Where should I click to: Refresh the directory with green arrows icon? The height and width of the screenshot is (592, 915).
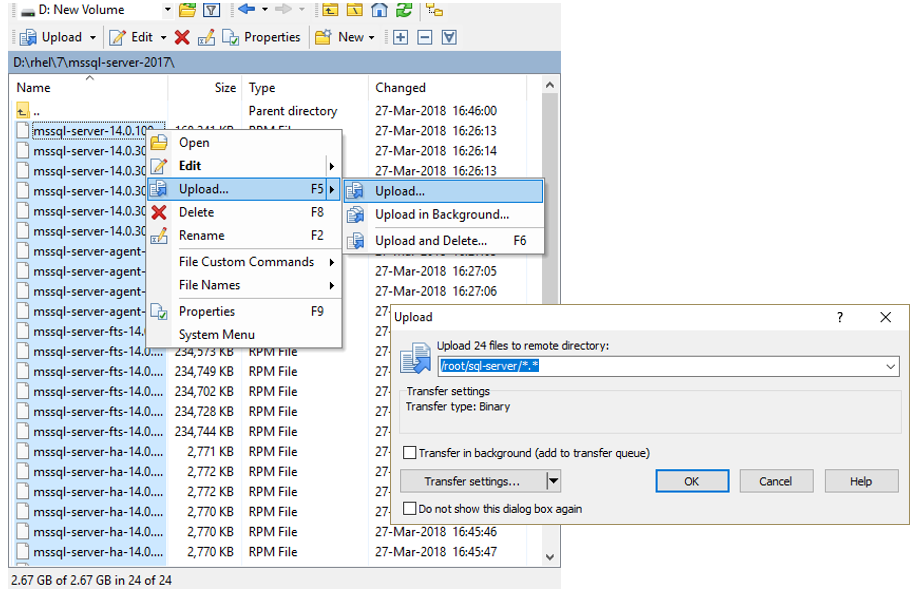pyautogui.click(x=404, y=10)
